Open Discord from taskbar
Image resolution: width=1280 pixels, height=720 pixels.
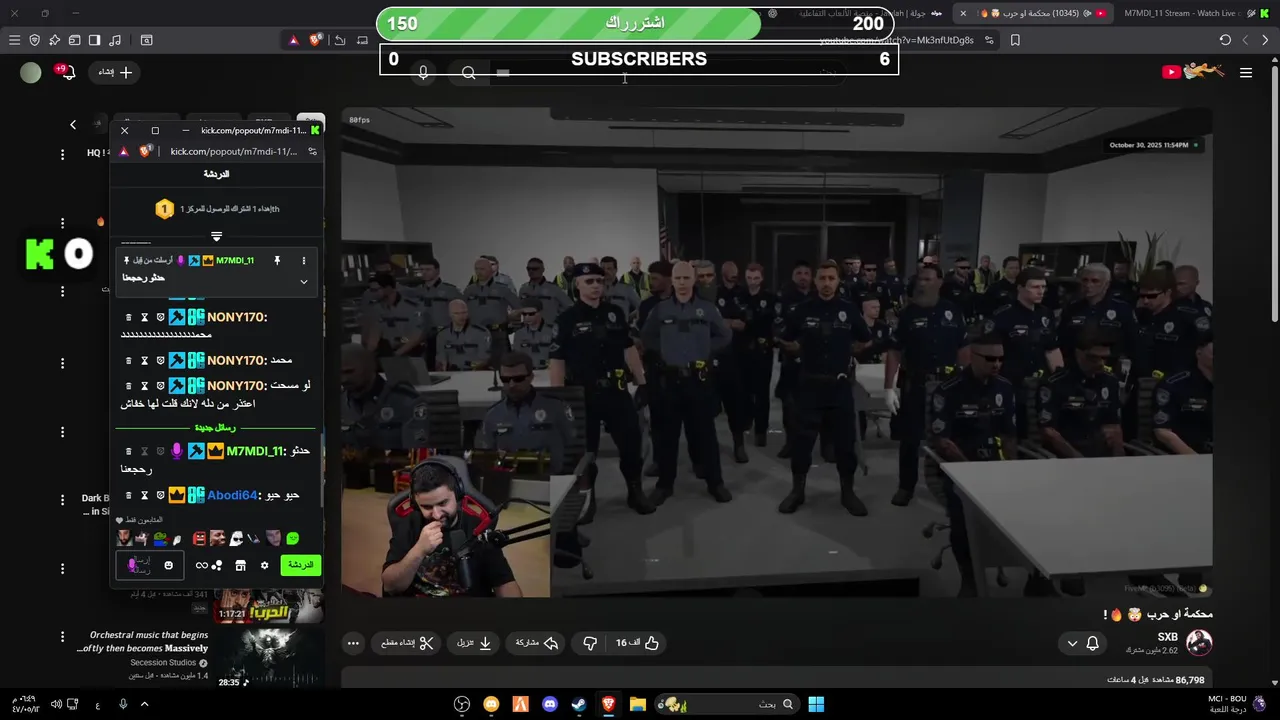click(549, 704)
